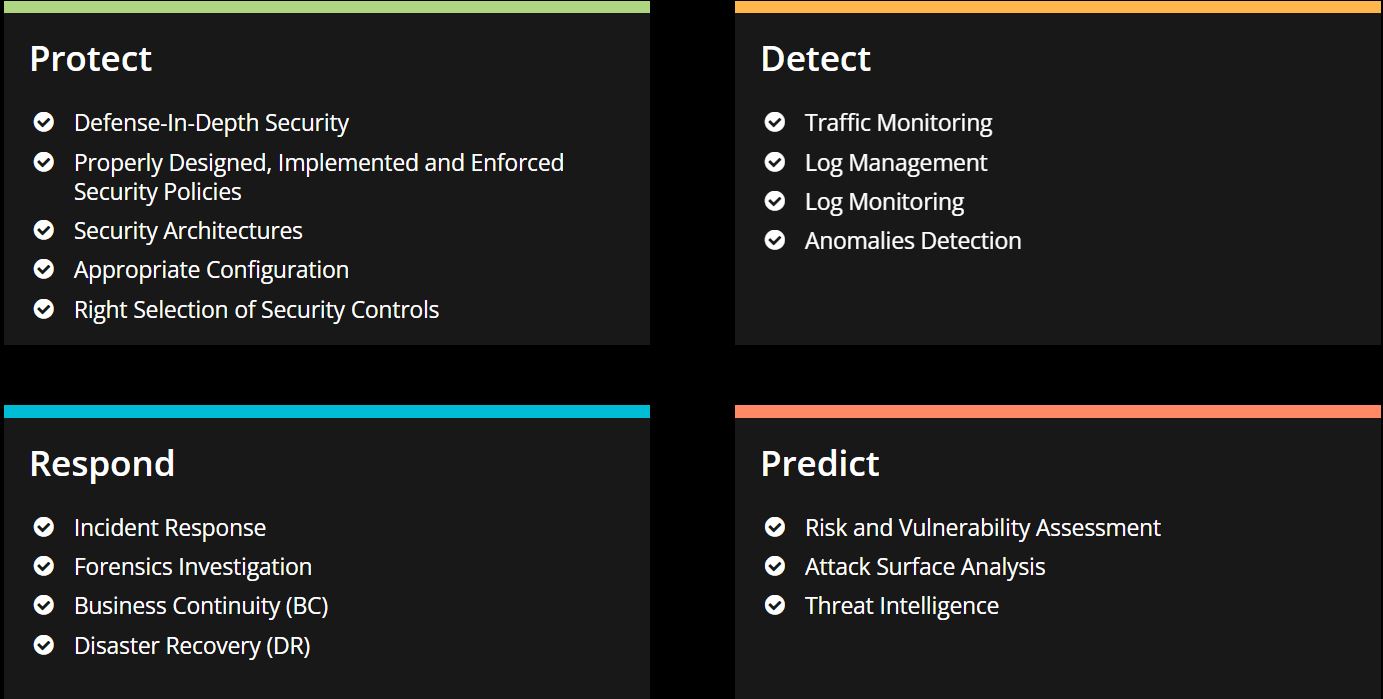Click the Predict heading text

coord(820,464)
